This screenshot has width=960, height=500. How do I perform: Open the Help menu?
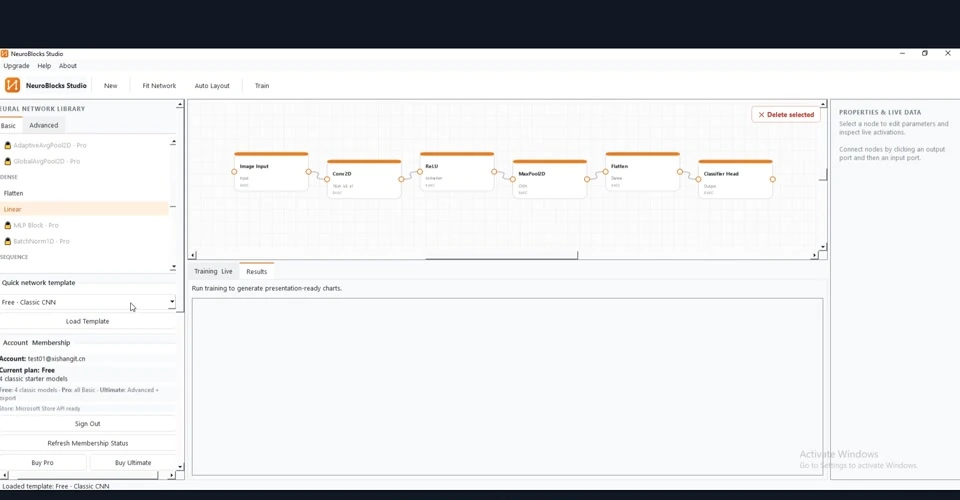(44, 65)
